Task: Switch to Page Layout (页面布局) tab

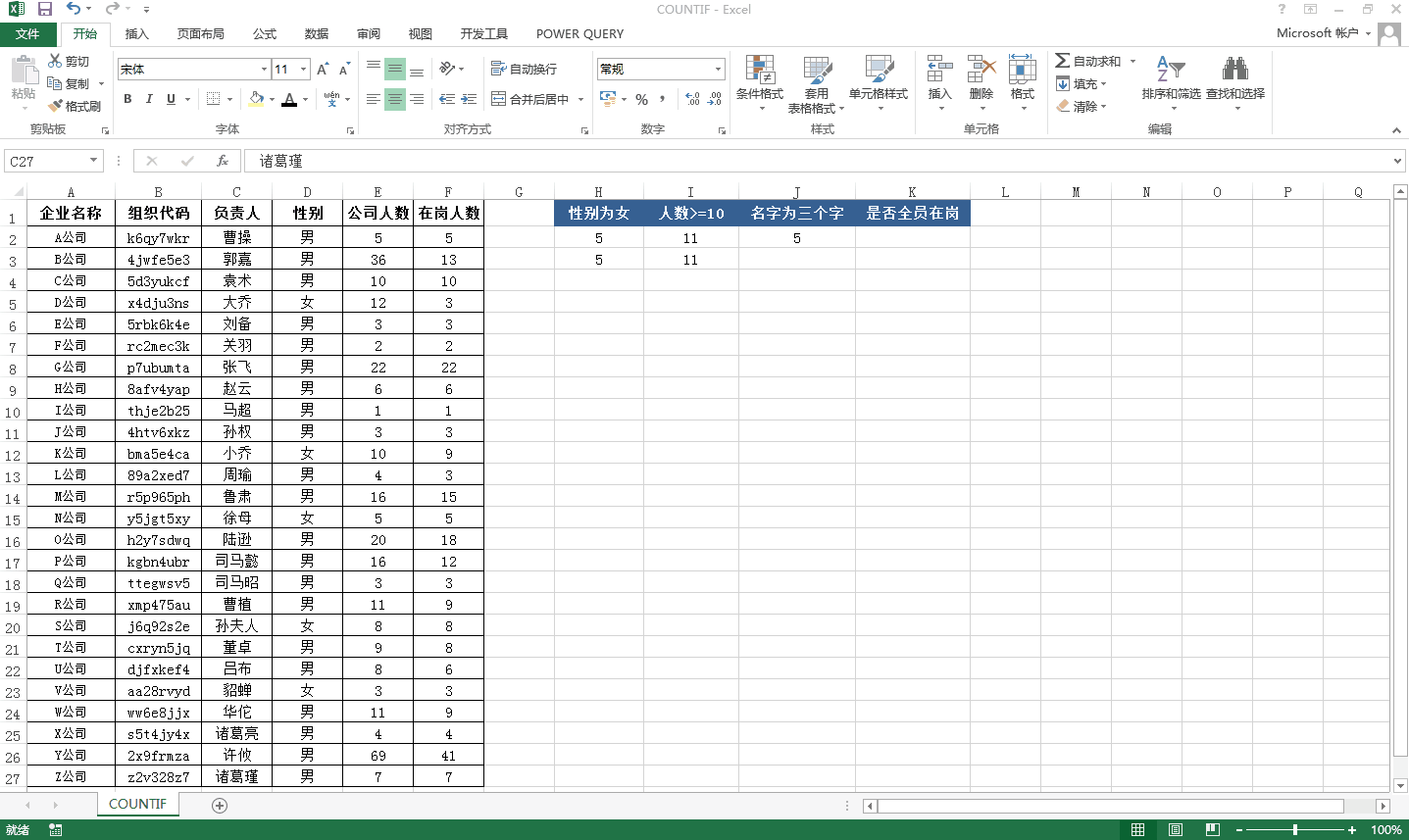Action: (x=201, y=33)
